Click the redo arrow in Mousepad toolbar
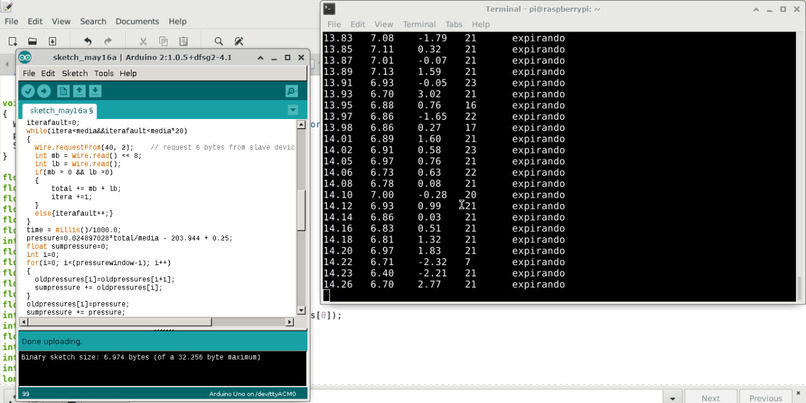Viewport: 806px width, 403px height. click(x=108, y=42)
